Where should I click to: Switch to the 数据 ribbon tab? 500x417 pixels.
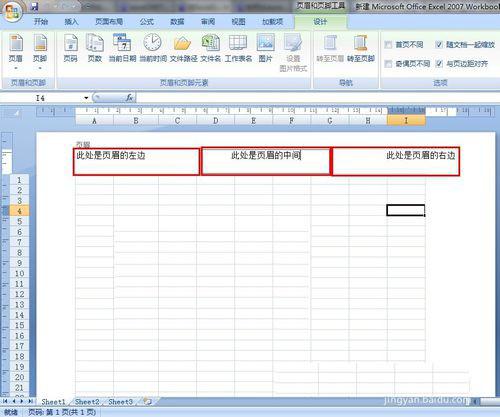point(177,22)
